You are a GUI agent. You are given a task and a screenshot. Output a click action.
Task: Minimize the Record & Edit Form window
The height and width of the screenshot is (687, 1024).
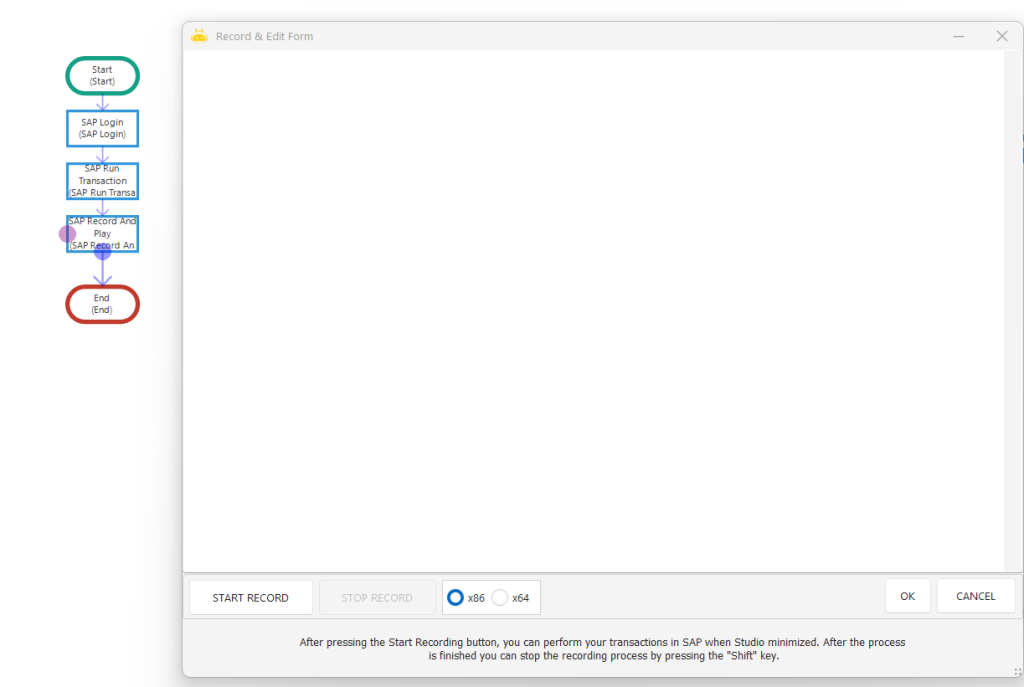(x=959, y=36)
